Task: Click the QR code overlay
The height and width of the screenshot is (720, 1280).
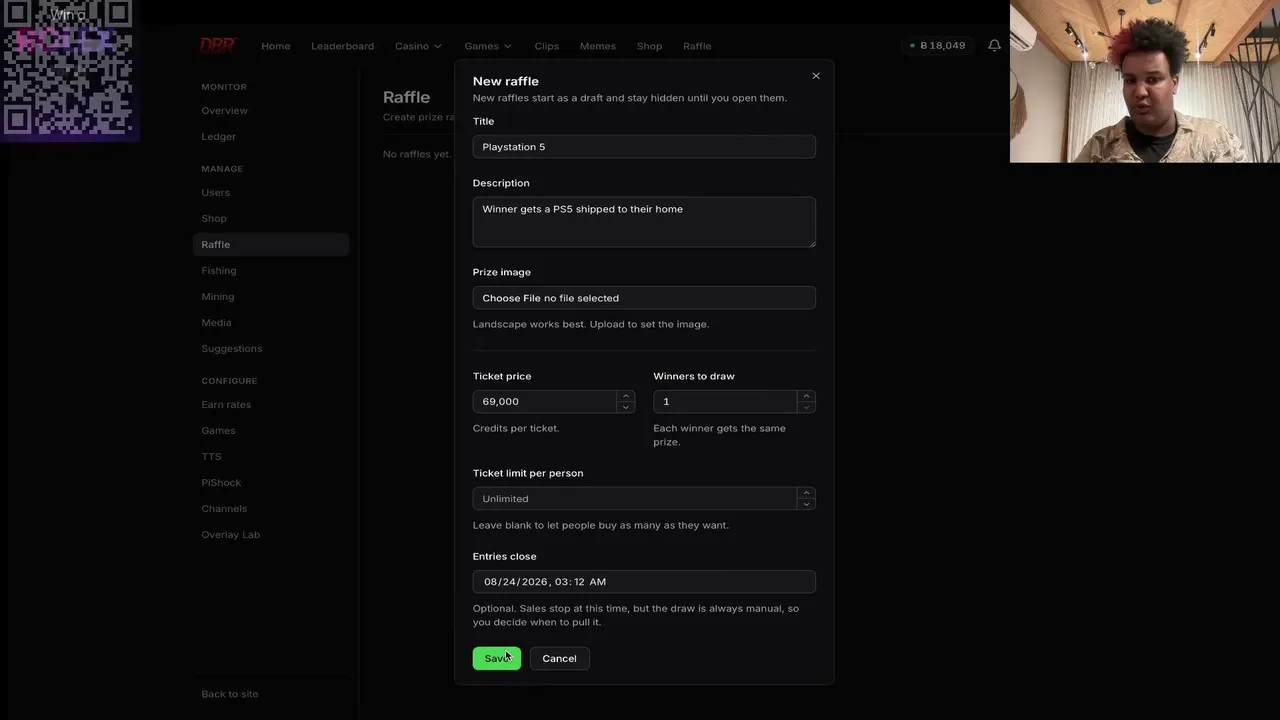Action: pos(68,68)
